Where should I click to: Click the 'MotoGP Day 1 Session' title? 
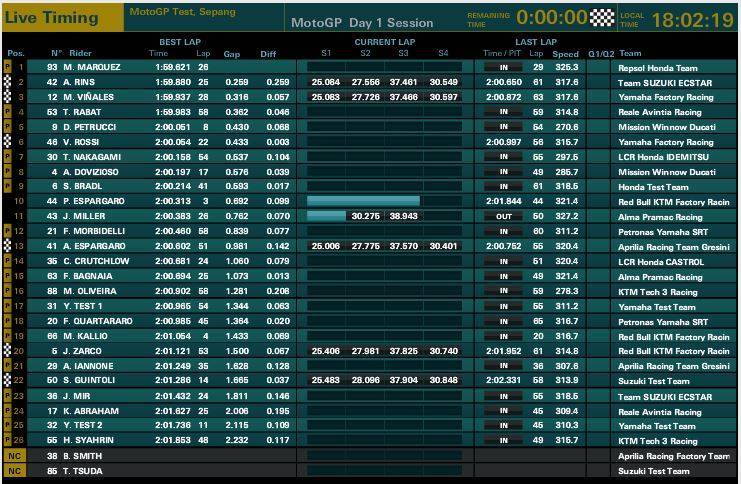pos(362,23)
